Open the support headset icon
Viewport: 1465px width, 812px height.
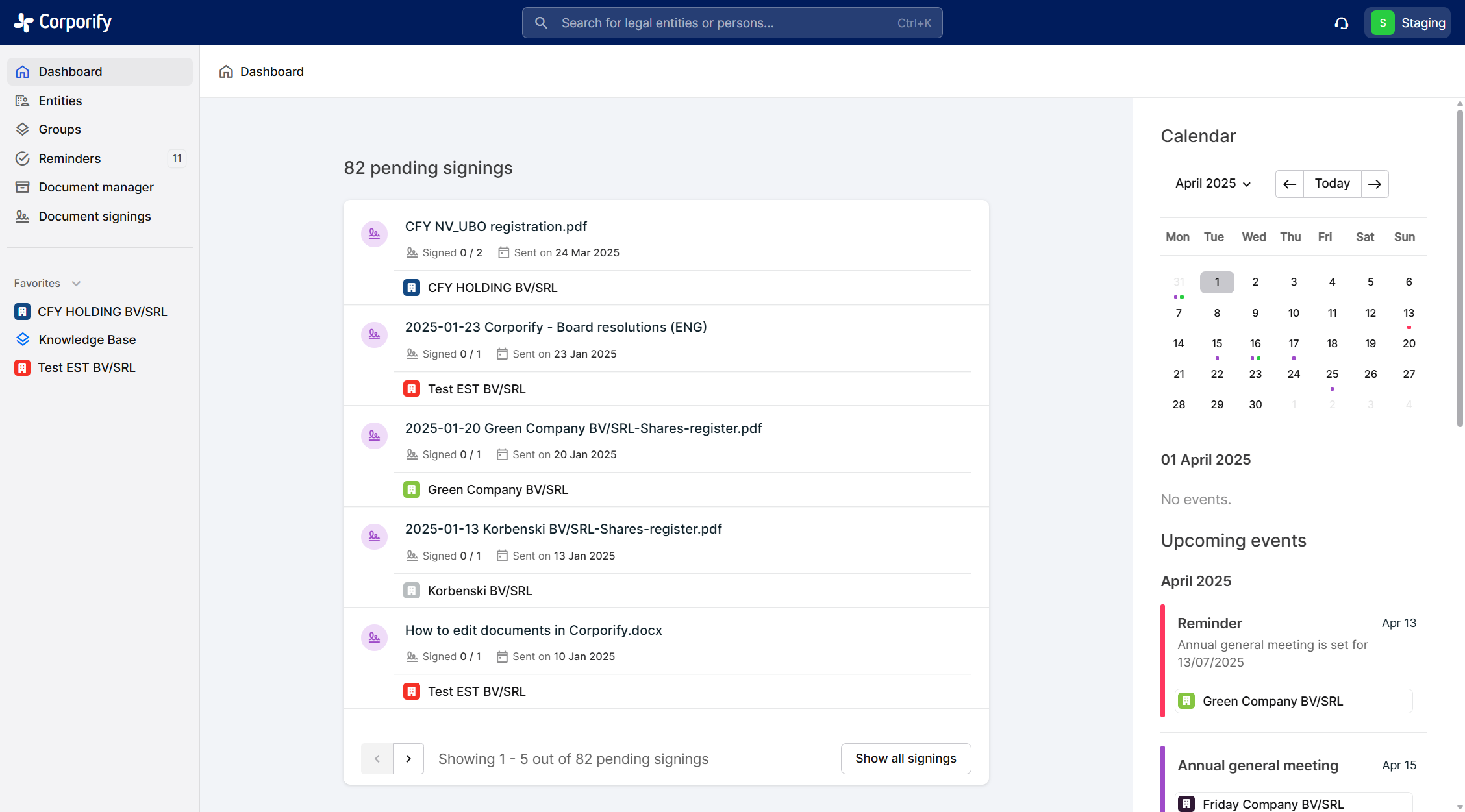[1342, 23]
